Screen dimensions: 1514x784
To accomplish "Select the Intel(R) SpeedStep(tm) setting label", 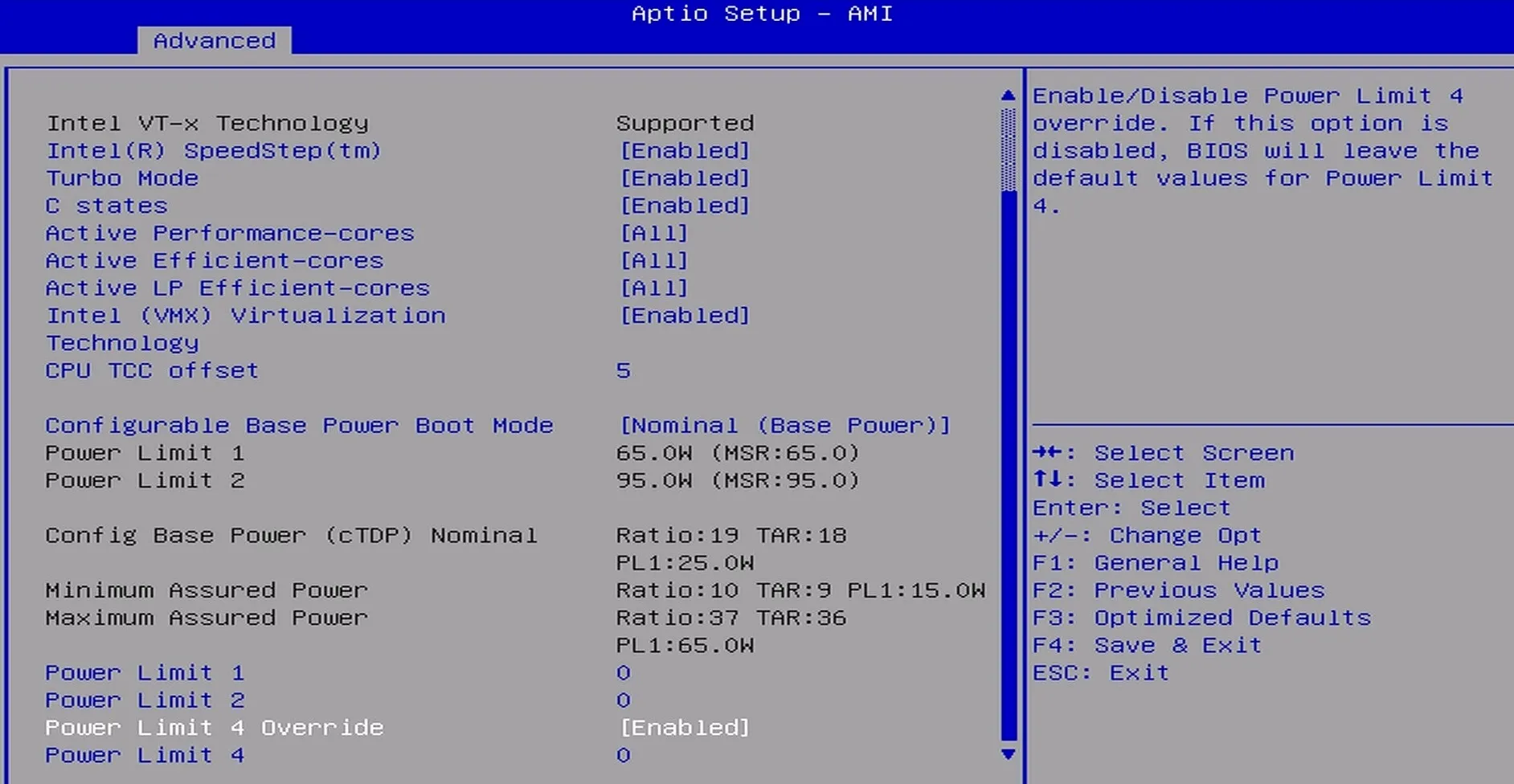I will click(x=214, y=151).
